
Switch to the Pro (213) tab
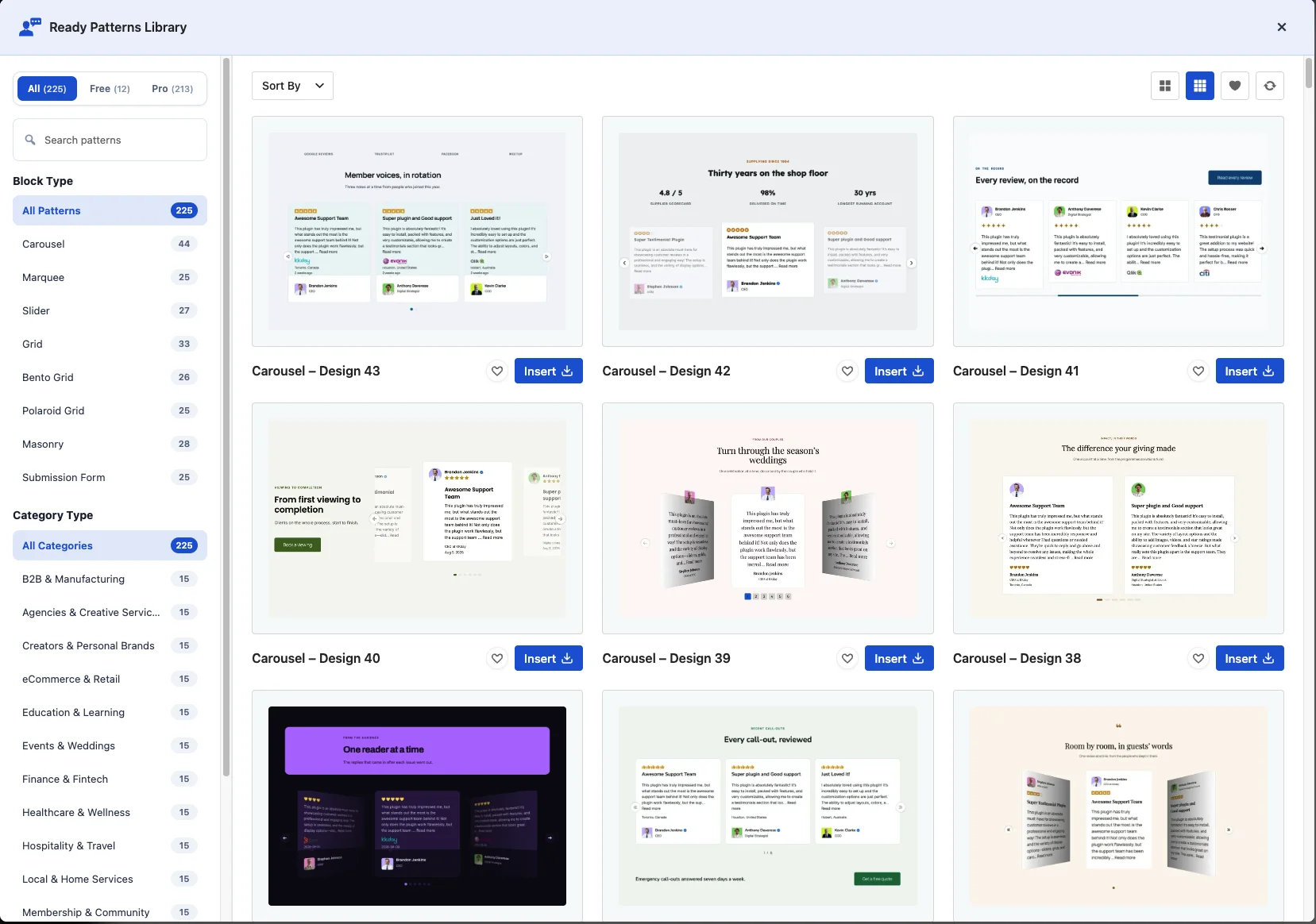click(172, 88)
